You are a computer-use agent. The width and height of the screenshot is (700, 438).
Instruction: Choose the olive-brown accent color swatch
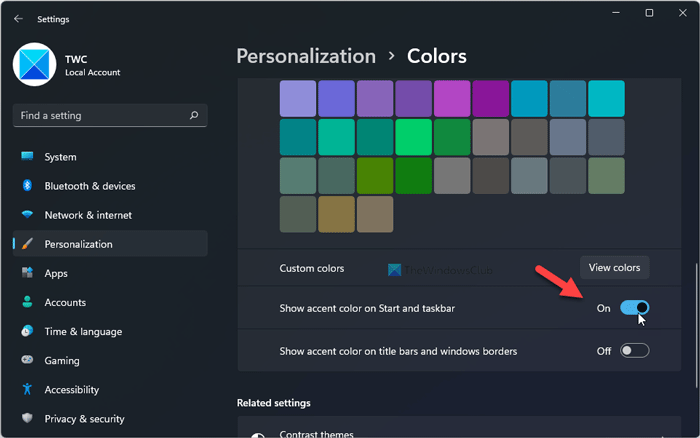click(337, 214)
